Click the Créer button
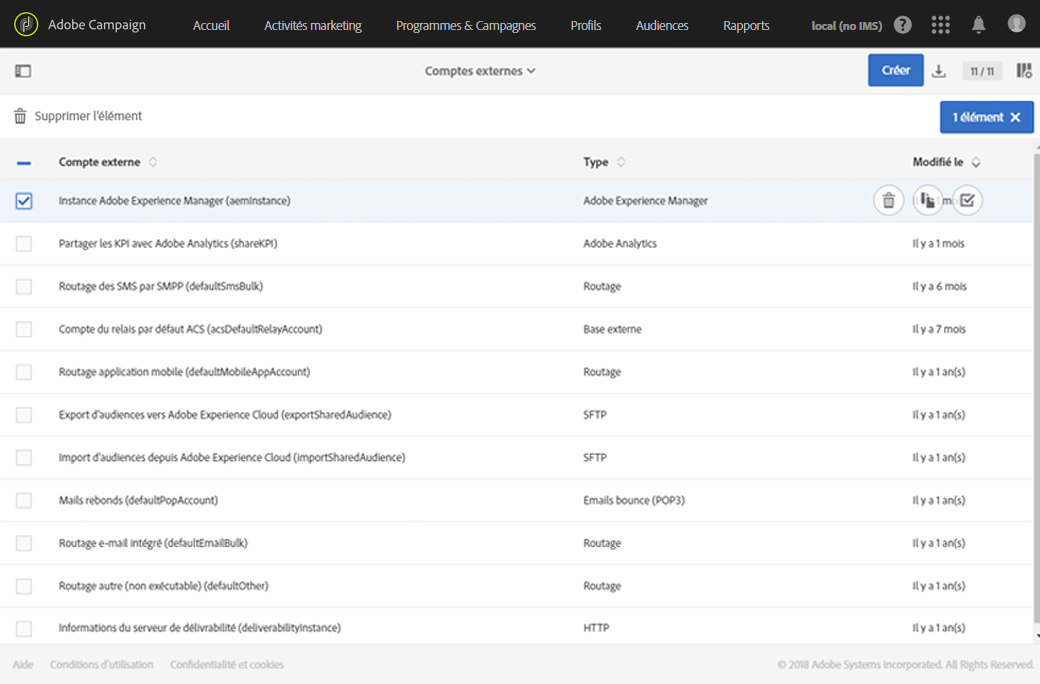The width and height of the screenshot is (1040, 684). [x=895, y=70]
